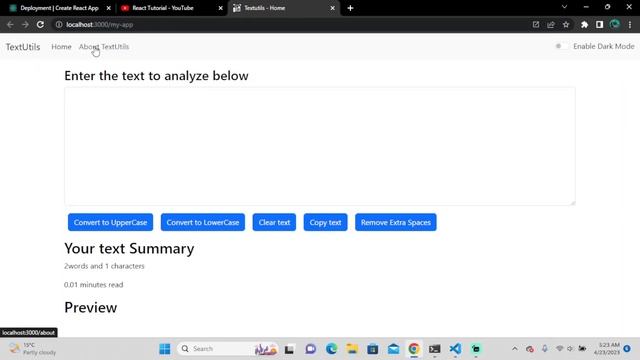Open the volume speaker tray icon
Viewport: 640px width, 360px height.
(570, 349)
